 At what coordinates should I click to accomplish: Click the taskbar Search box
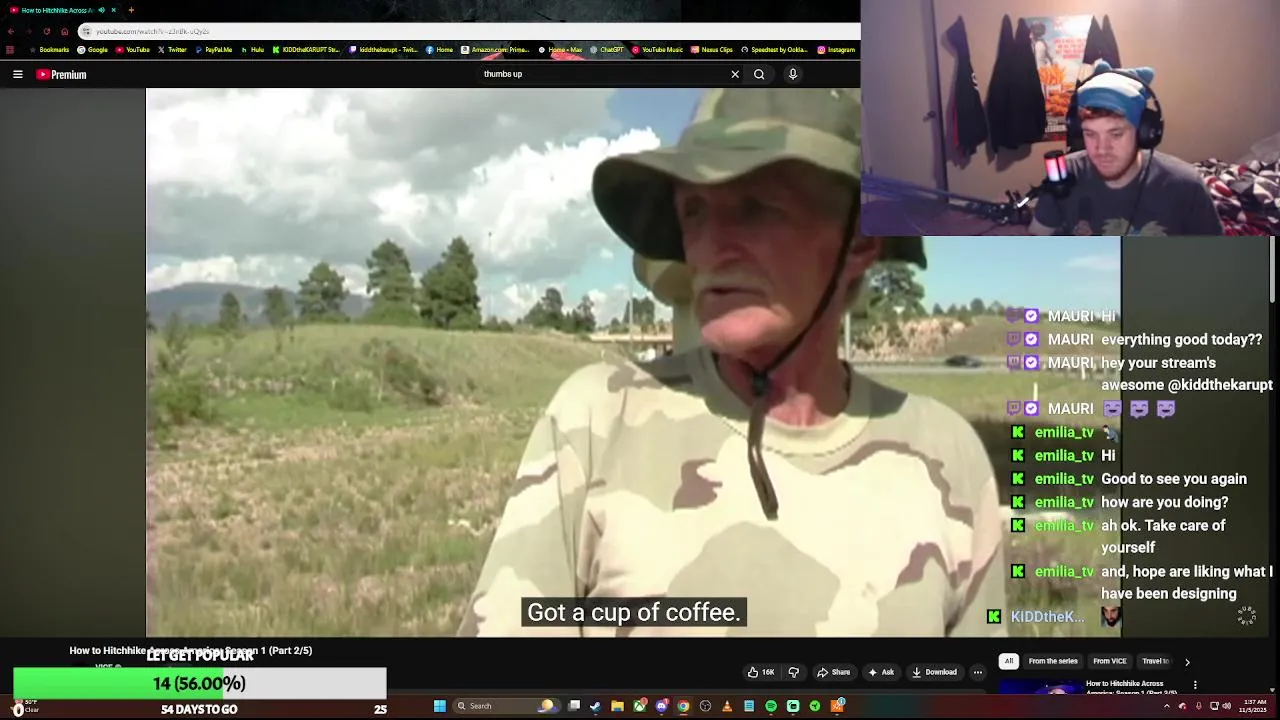point(506,706)
